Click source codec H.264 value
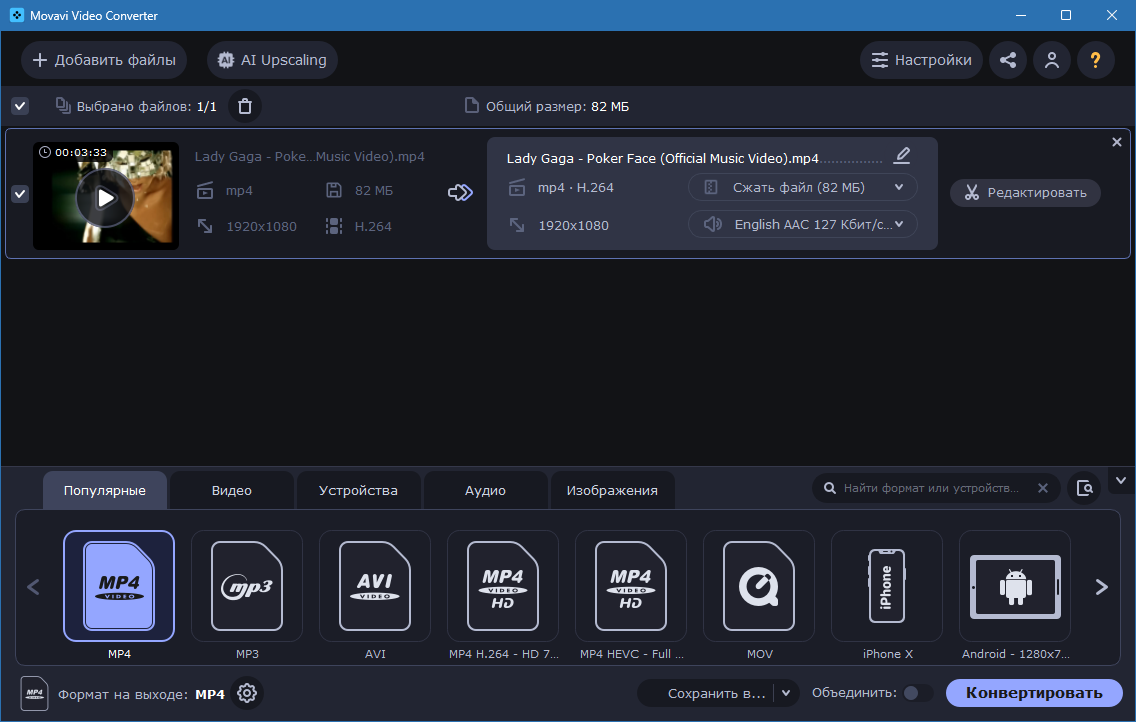This screenshot has width=1136, height=722. point(373,227)
